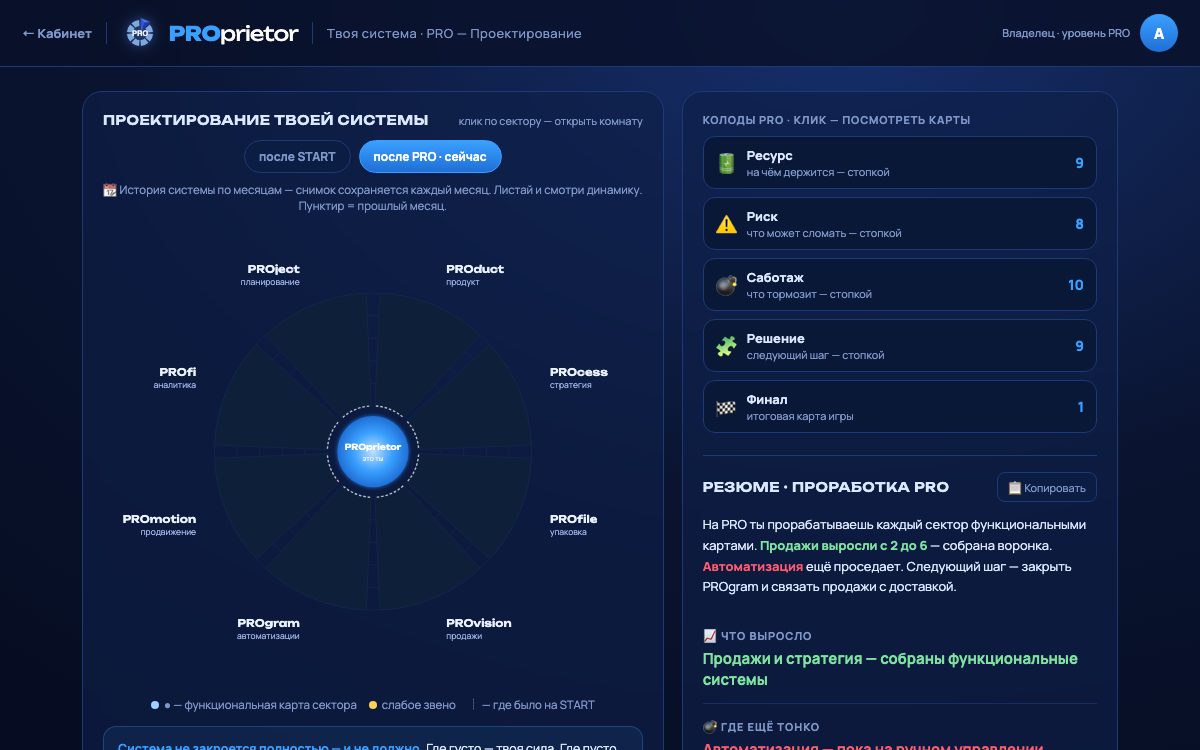
Task: Click the warning triangle icon for Риск
Action: click(x=726, y=225)
